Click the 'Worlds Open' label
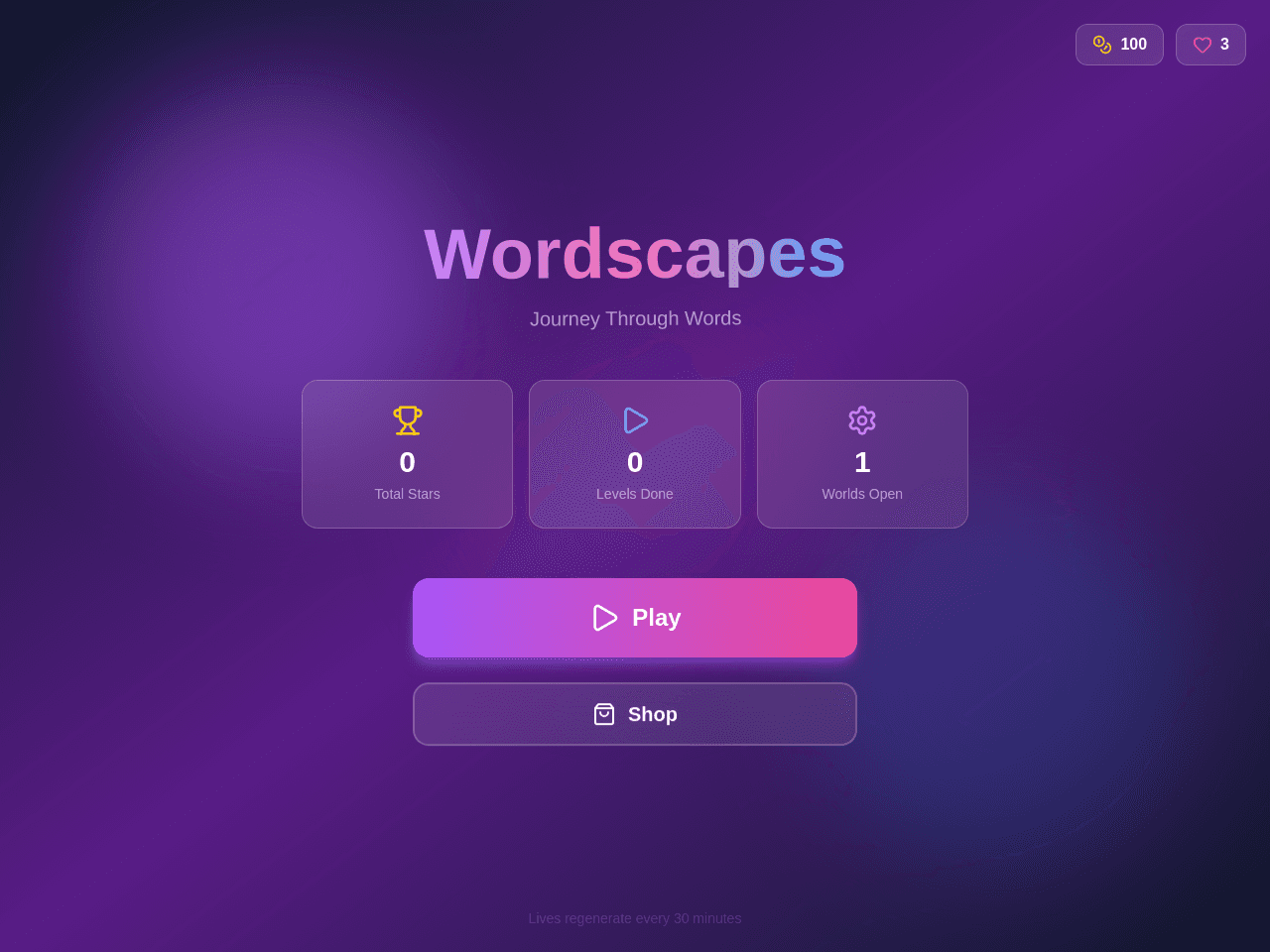Image resolution: width=1270 pixels, height=952 pixels. 862,494
